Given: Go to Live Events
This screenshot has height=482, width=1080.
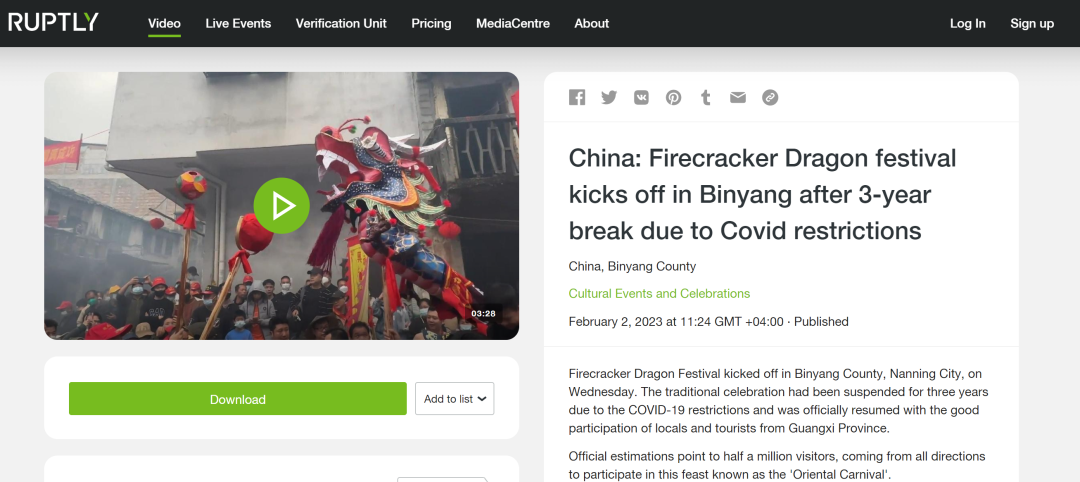Looking at the screenshot, I should [238, 23].
